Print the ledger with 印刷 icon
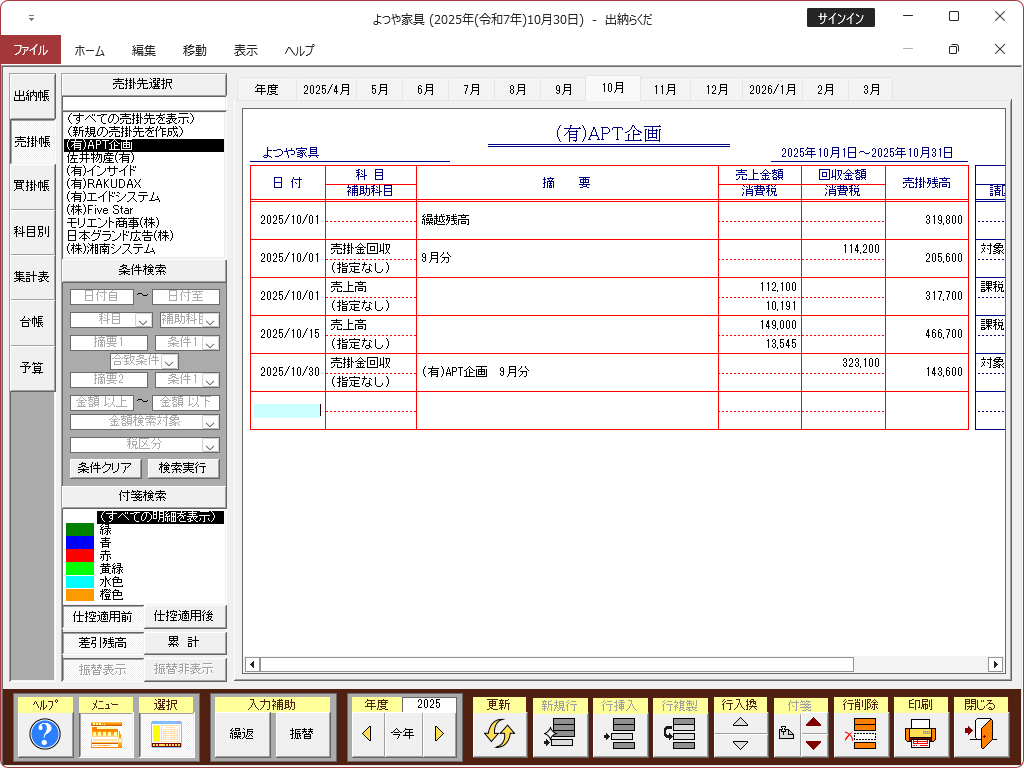This screenshot has width=1024, height=768. tap(919, 735)
